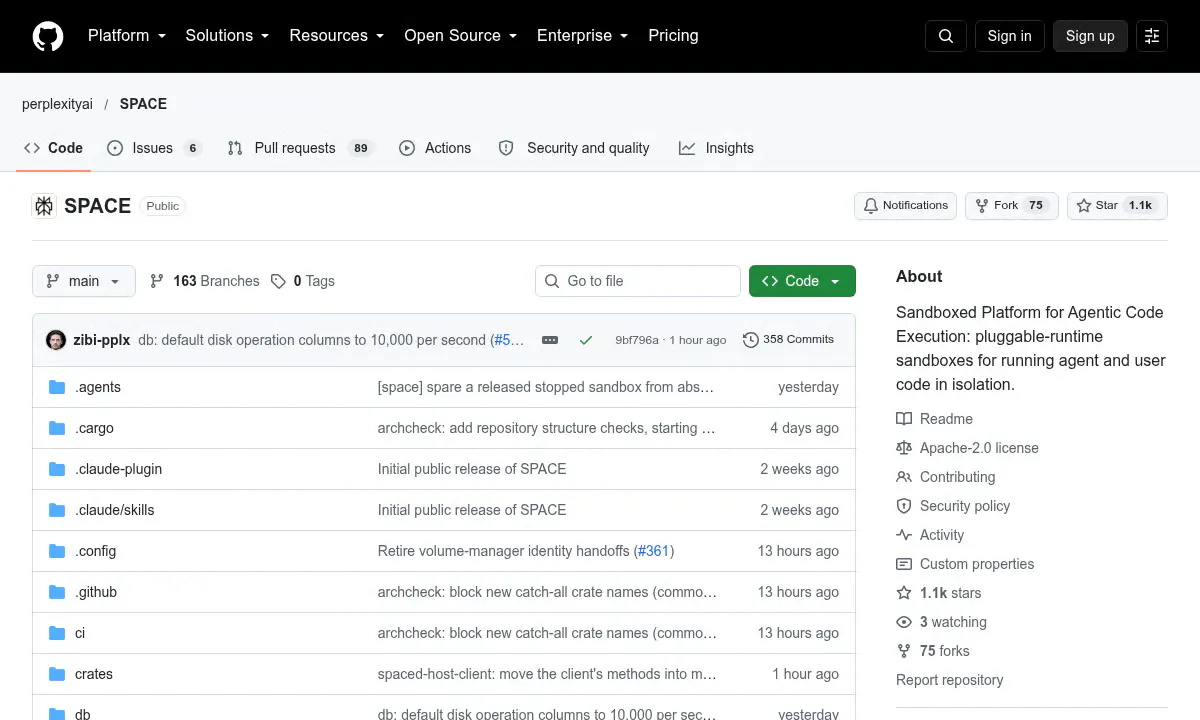
Task: Switch to Security and quality tab
Action: (x=574, y=148)
